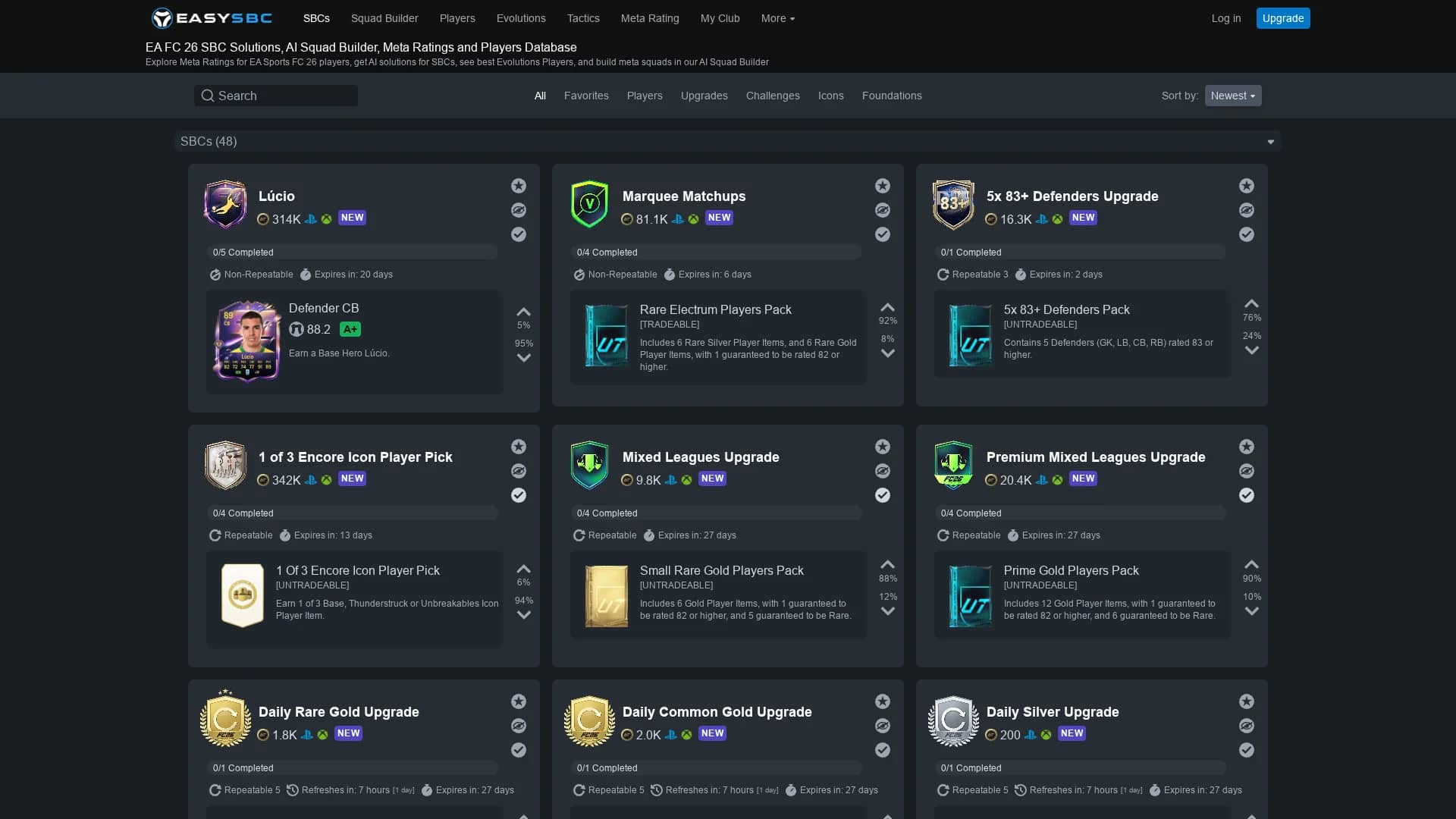1456x819 pixels.
Task: Click the Marquee Matchups shield badge
Action: 589,204
